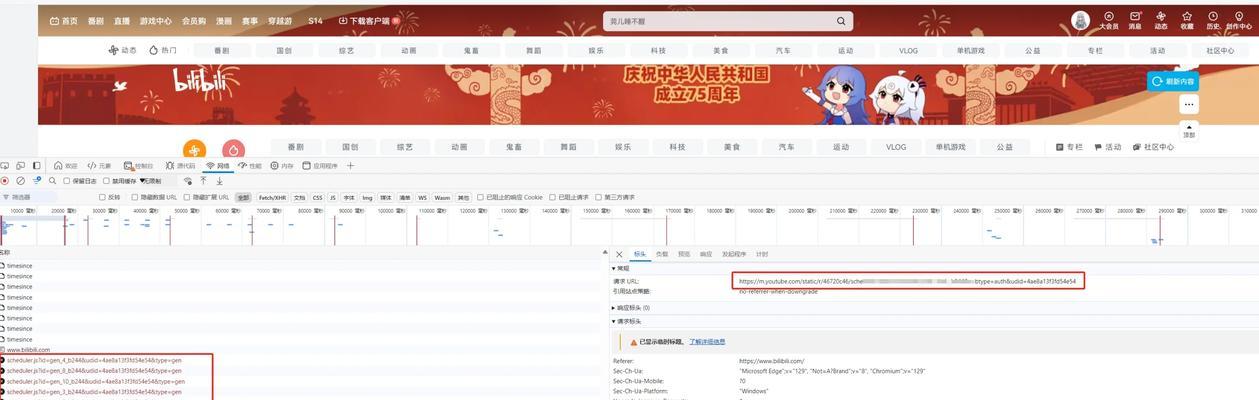This screenshot has height=400, width=1259.
Task: Open the 负载 tab in request details
Action: (x=662, y=255)
